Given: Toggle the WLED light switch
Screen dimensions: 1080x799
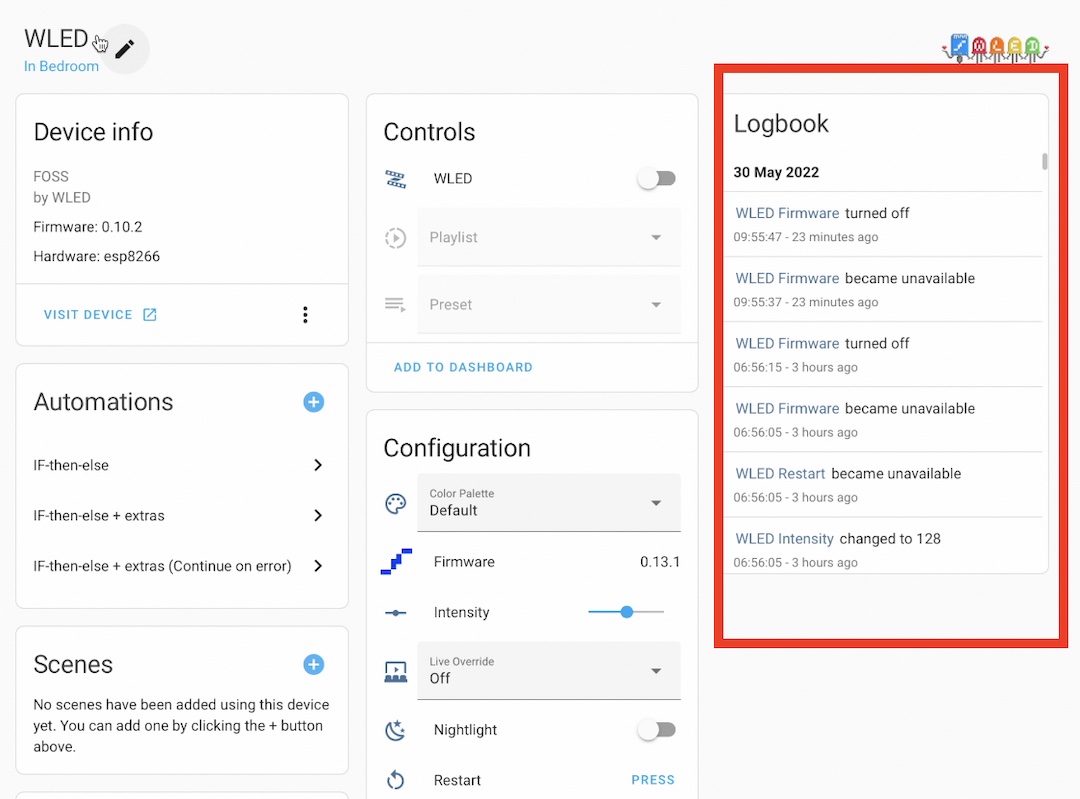Looking at the screenshot, I should (656, 179).
